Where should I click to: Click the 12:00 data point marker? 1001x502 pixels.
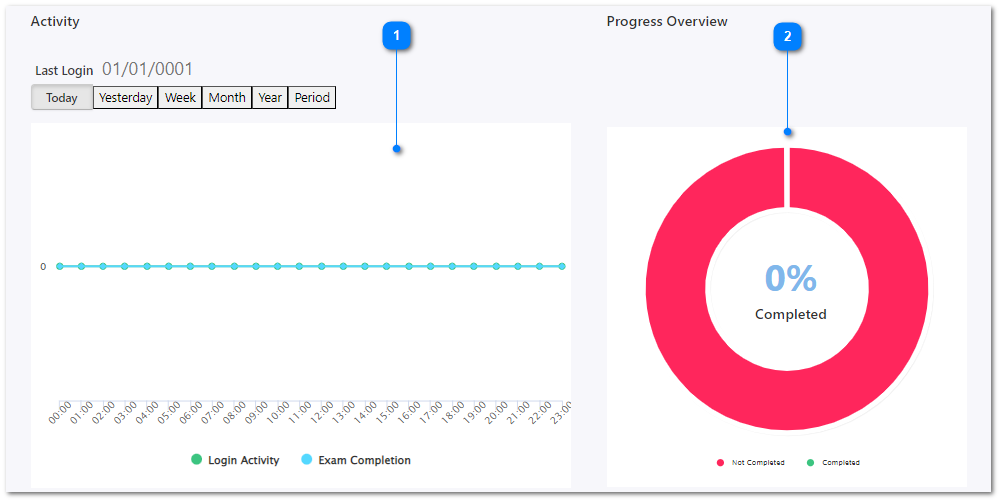point(321,266)
